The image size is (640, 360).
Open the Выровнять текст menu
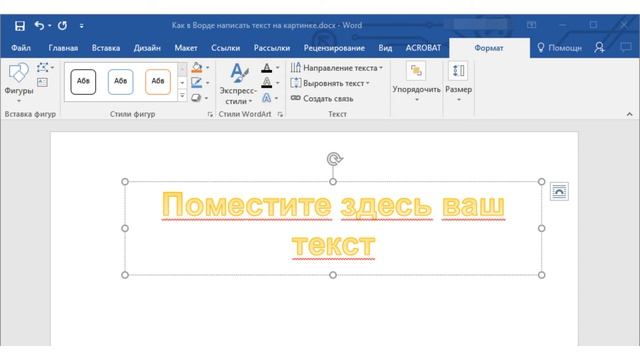[330, 83]
